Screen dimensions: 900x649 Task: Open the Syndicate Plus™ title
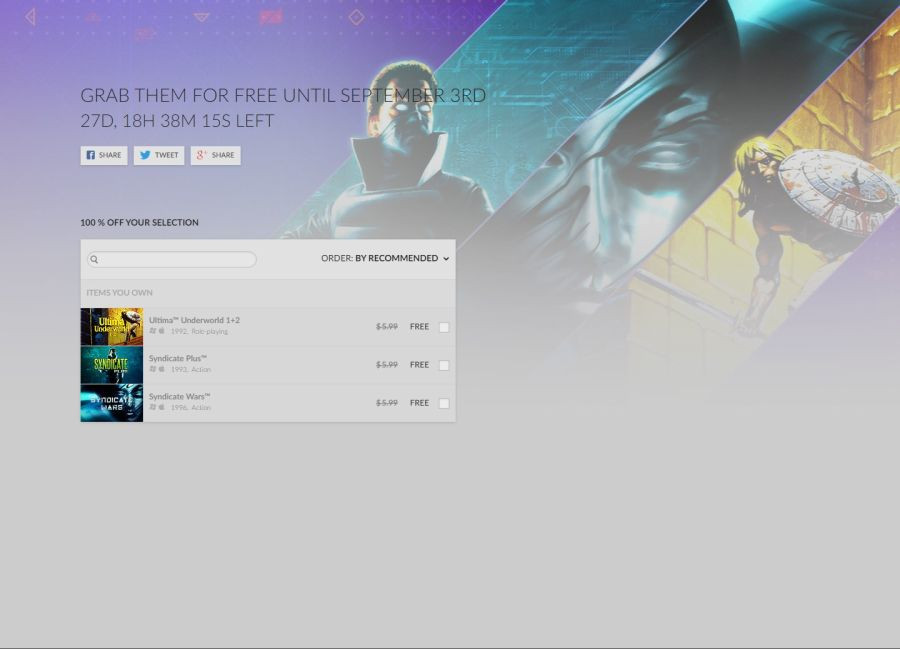(x=177, y=358)
